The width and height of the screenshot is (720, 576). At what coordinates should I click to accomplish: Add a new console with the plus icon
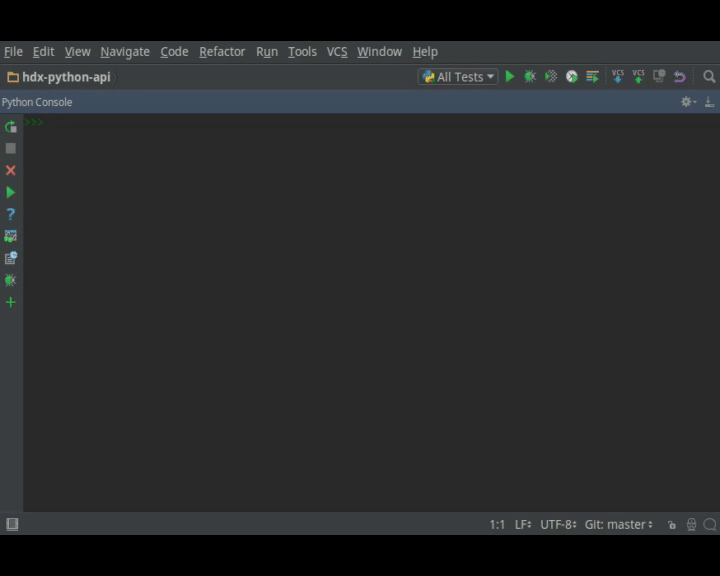coord(11,302)
